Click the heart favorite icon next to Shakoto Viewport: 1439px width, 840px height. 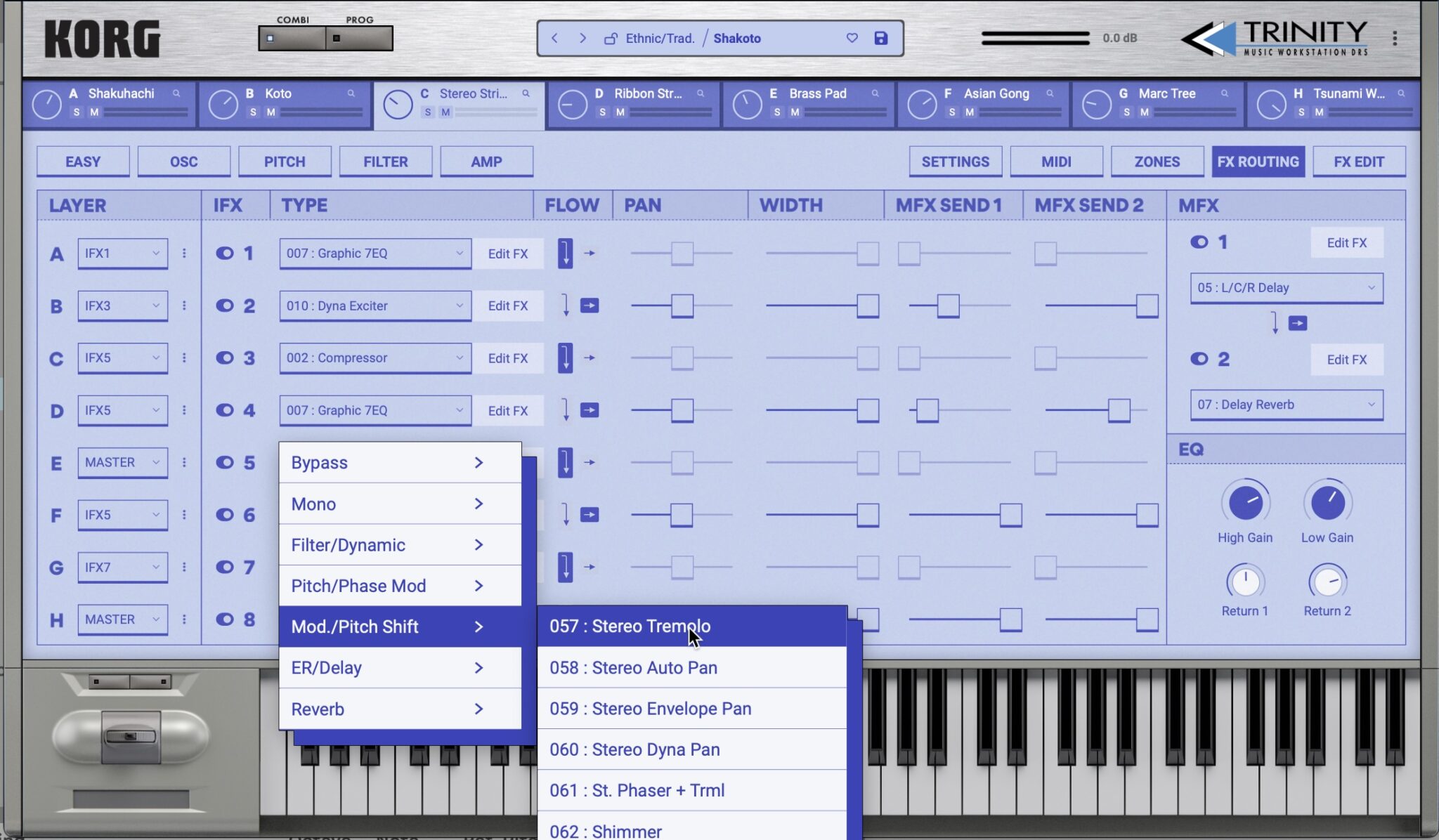click(852, 39)
